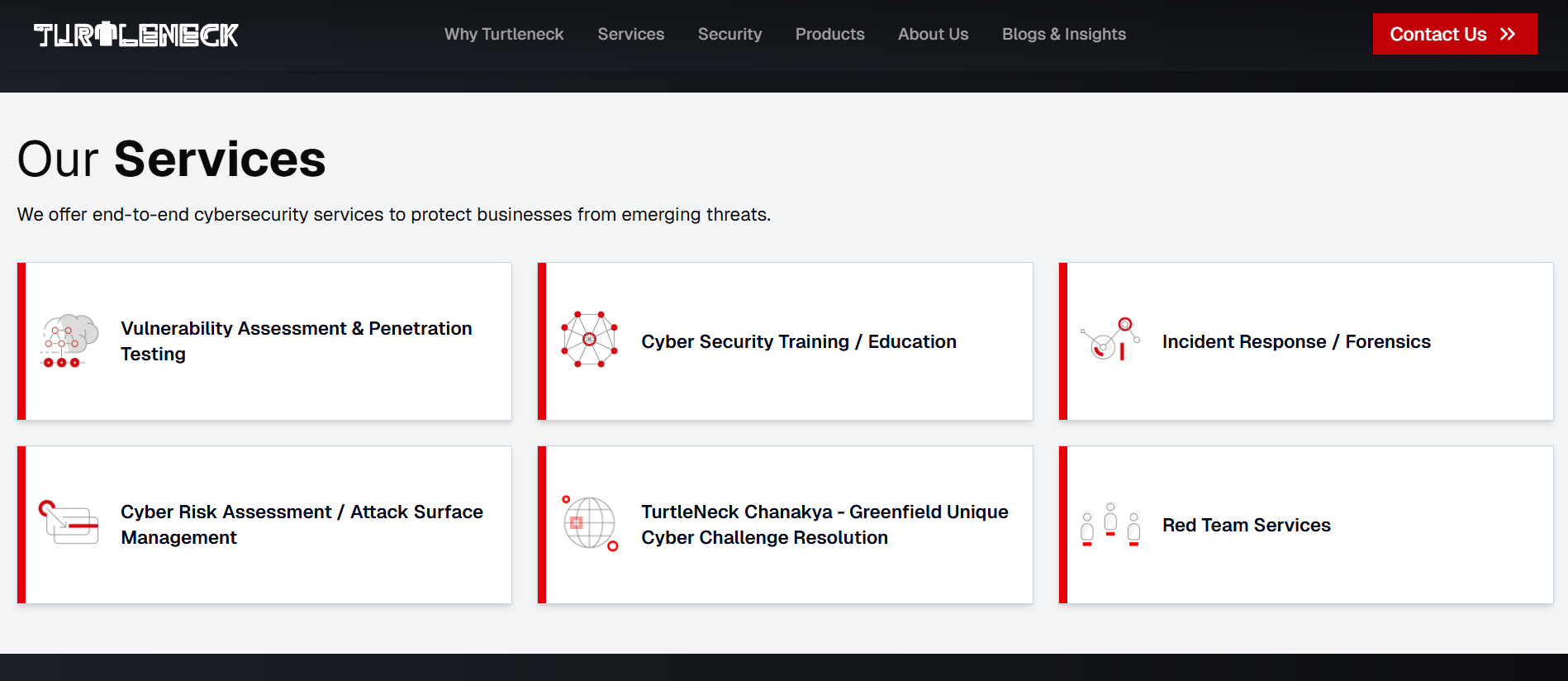Open Blogs & Insights from the navbar
The width and height of the screenshot is (1568, 681).
point(1063,34)
